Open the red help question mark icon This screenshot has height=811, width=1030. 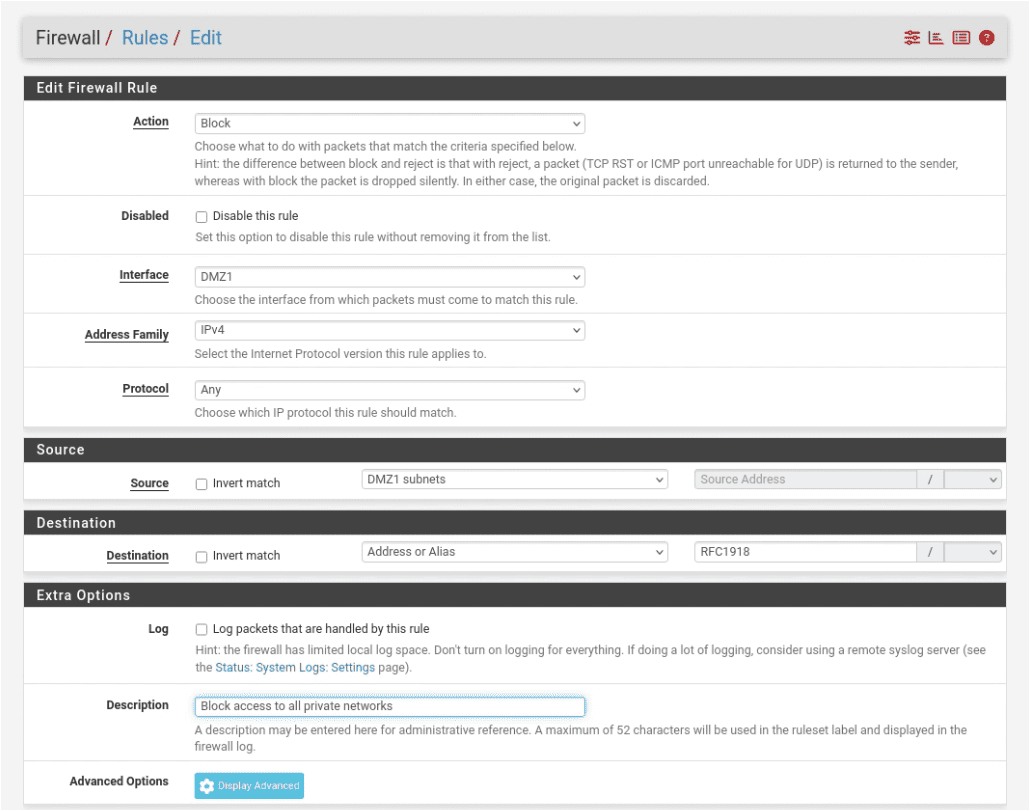tap(986, 37)
